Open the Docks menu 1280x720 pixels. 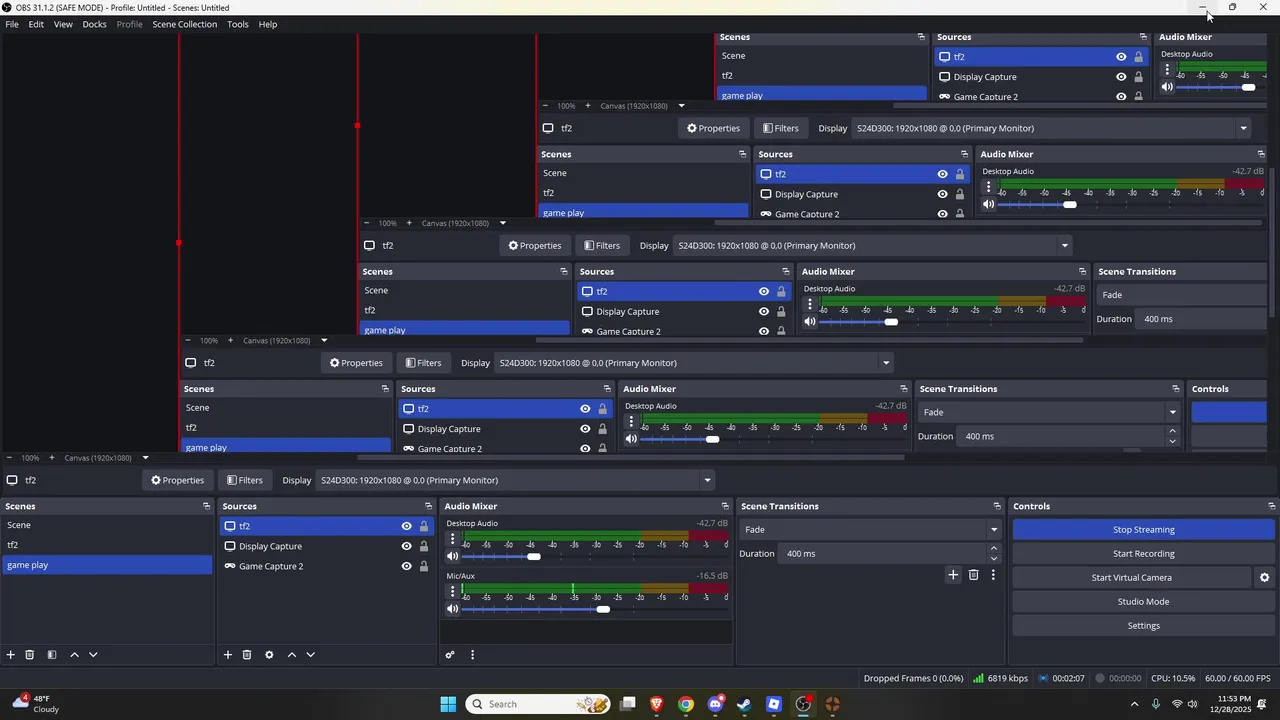pyautogui.click(x=95, y=24)
